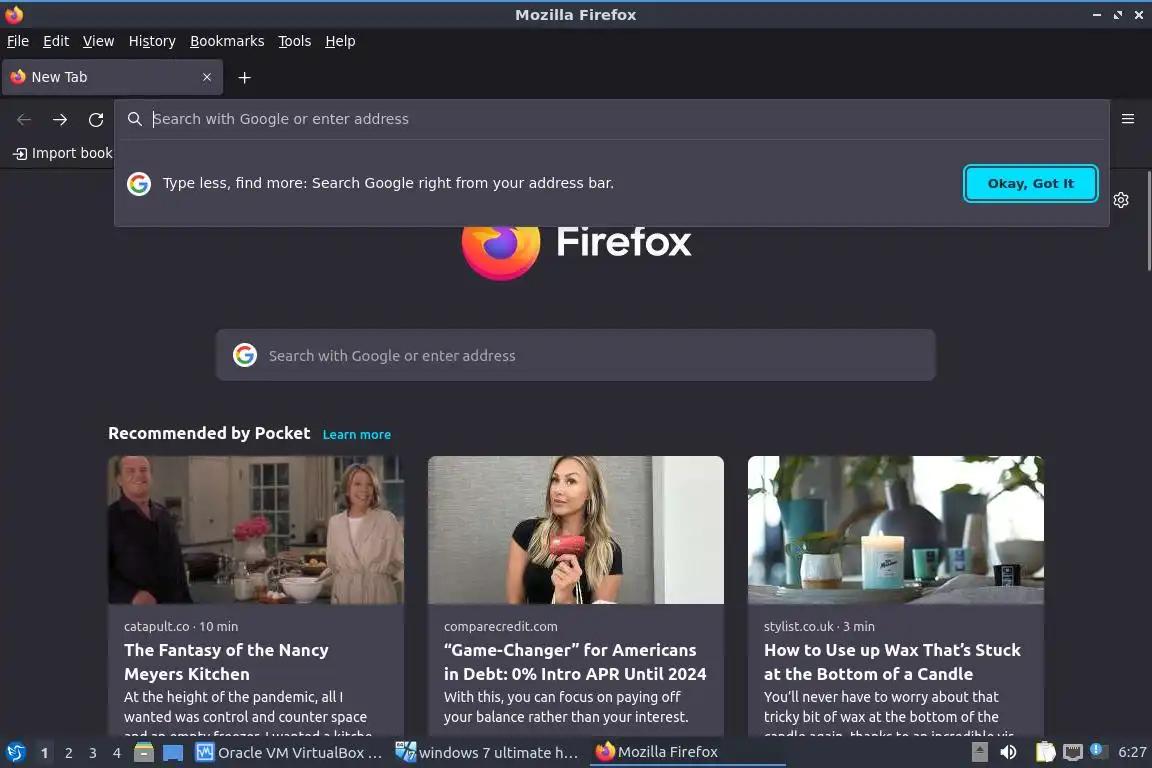Click the Mozilla Firefox taskbar entry

tap(687, 752)
